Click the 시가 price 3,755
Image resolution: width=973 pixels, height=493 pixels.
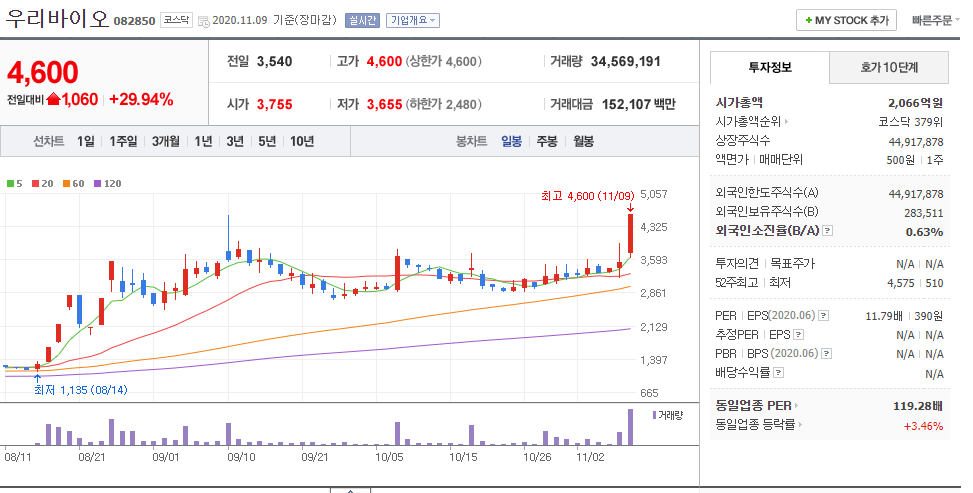tap(274, 104)
